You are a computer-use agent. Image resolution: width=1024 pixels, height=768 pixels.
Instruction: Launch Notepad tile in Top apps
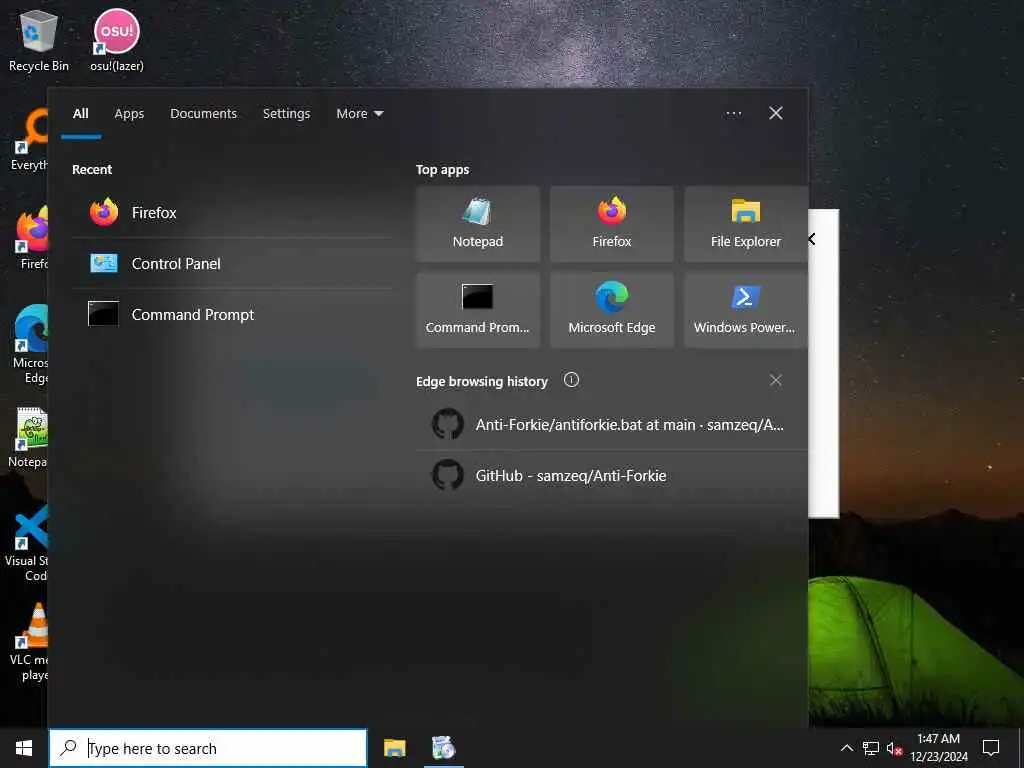[478, 224]
